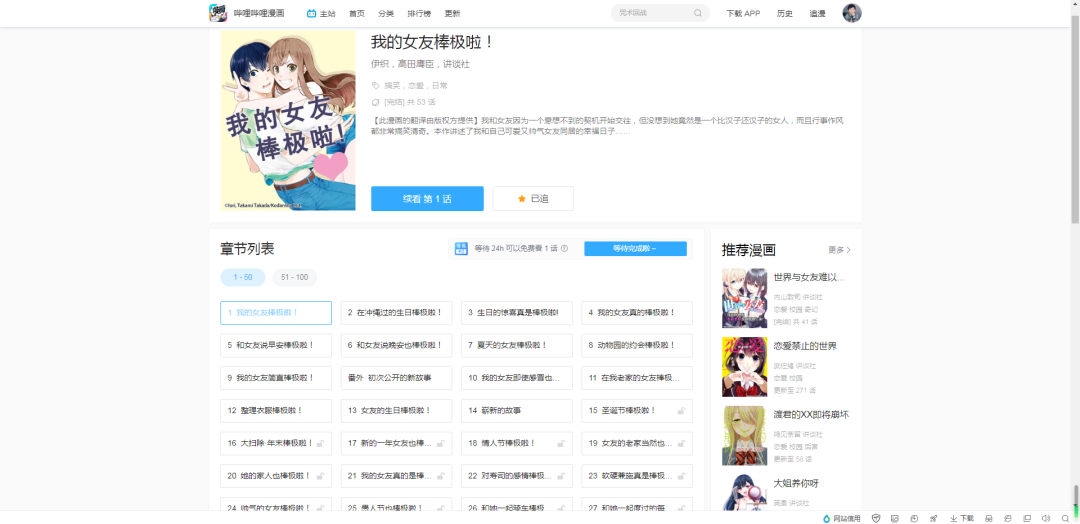The width and height of the screenshot is (1080, 524).
Task: Click the zoom magnifier icon in status bar
Action: (1066, 518)
